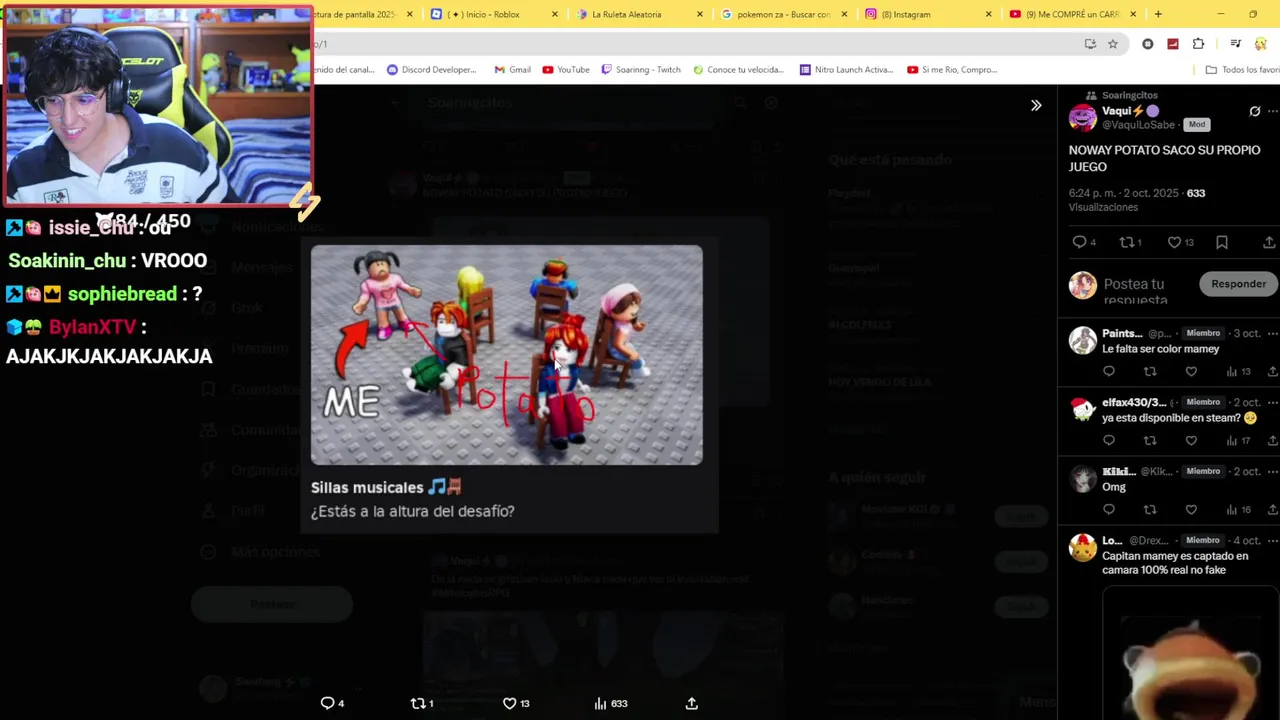Image resolution: width=1280 pixels, height=720 pixels.
Task: Click the Sillas musicales game image
Action: click(507, 355)
